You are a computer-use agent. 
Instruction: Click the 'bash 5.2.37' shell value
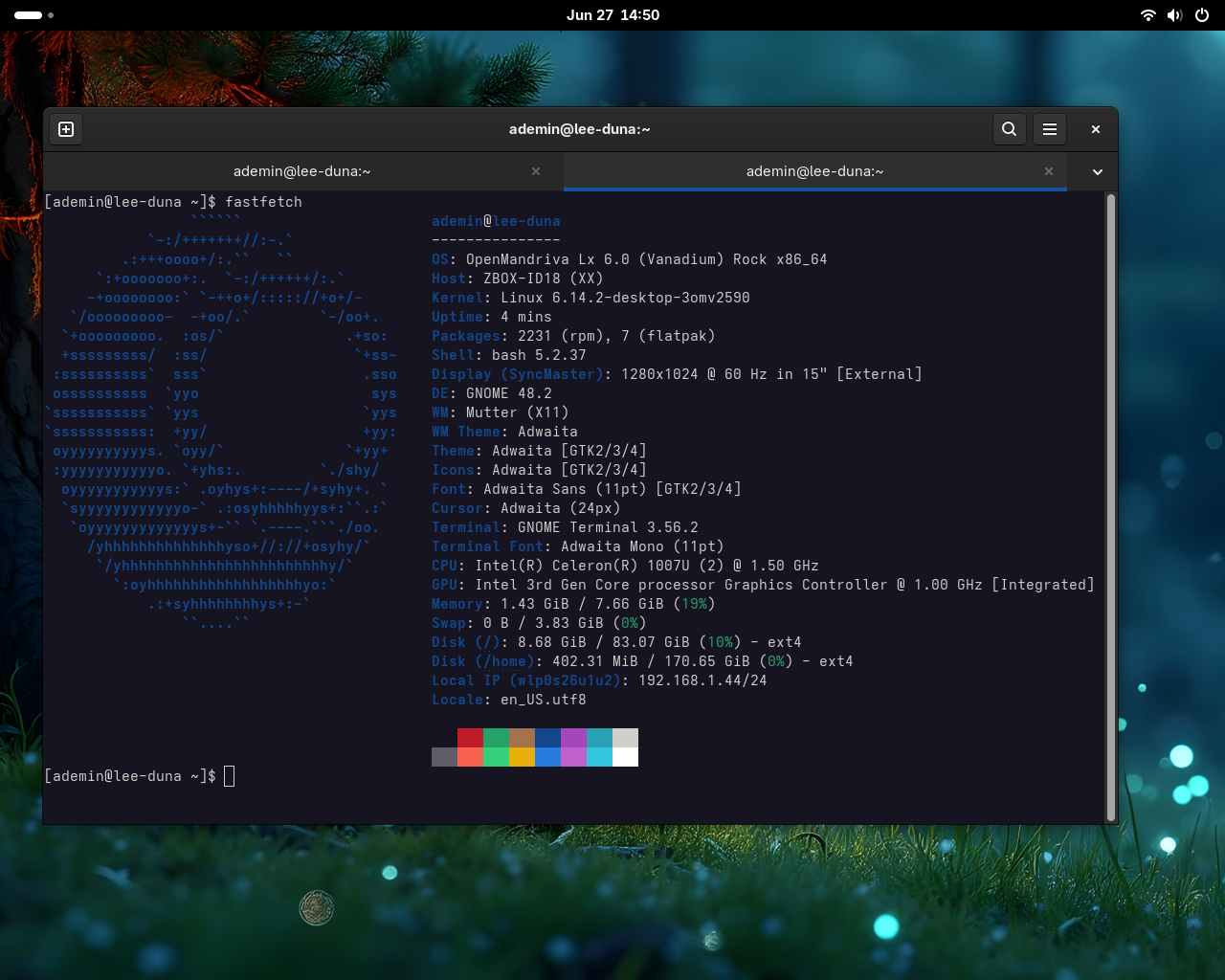click(x=539, y=355)
